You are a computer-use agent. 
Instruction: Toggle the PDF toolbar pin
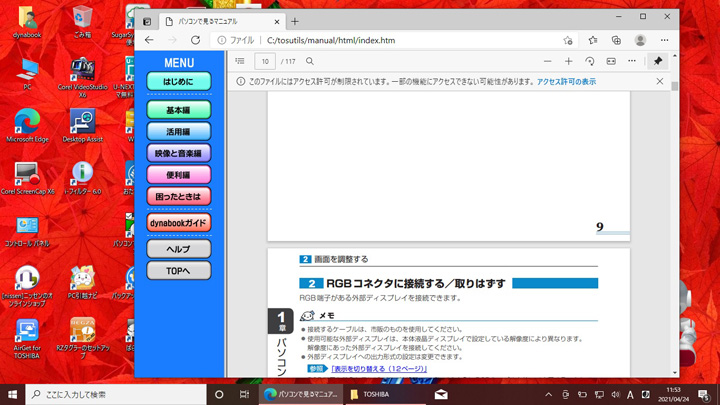pos(658,61)
